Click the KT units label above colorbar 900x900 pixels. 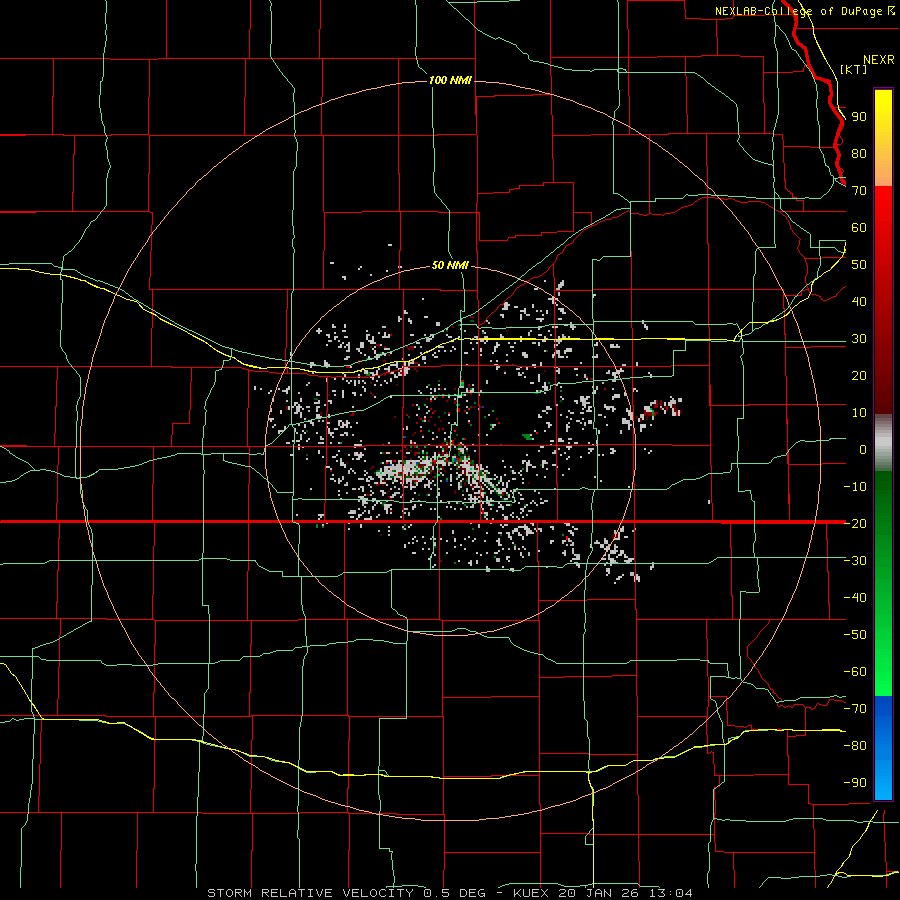(854, 69)
